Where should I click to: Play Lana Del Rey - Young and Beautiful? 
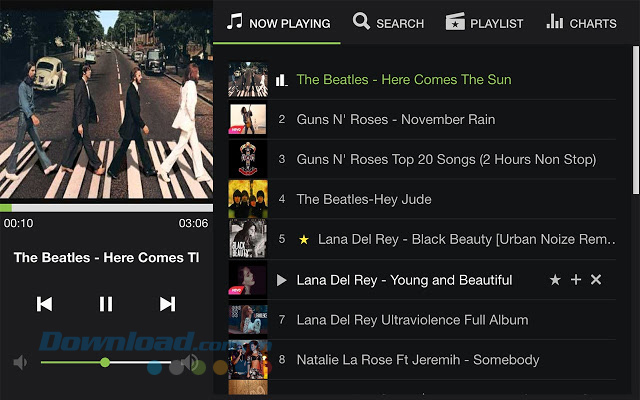coord(281,280)
